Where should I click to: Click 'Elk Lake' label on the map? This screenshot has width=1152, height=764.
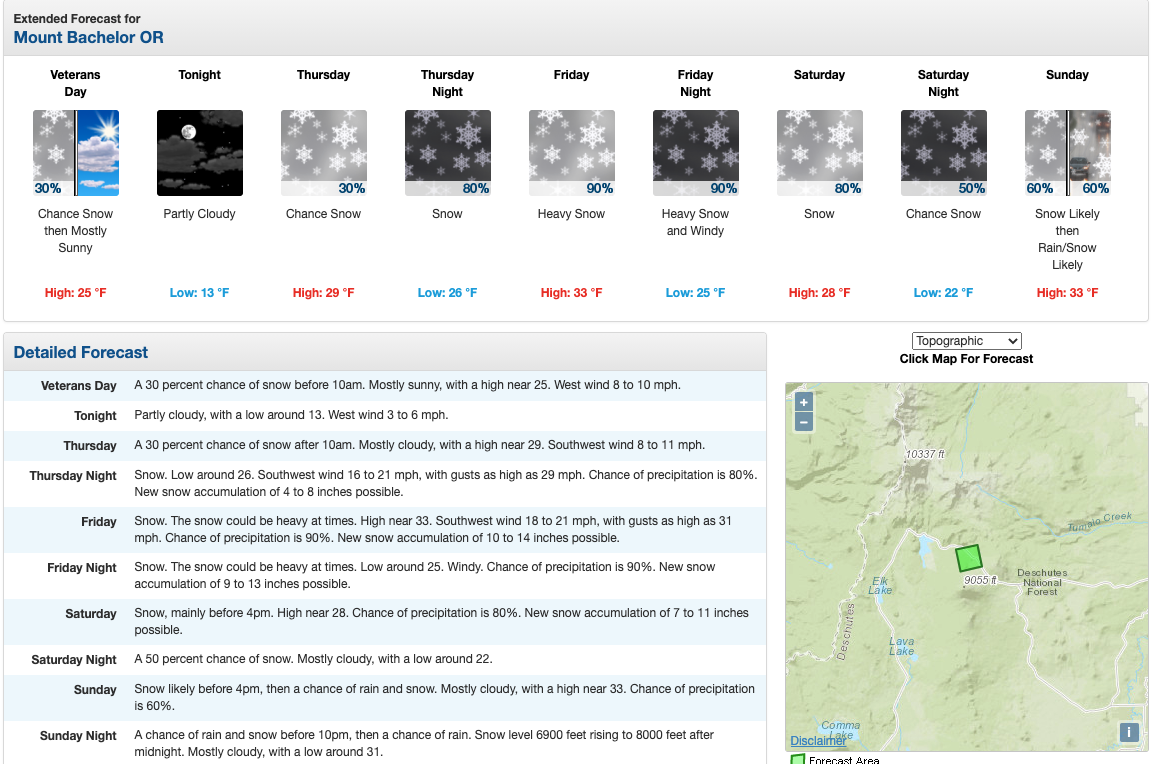(x=880, y=585)
